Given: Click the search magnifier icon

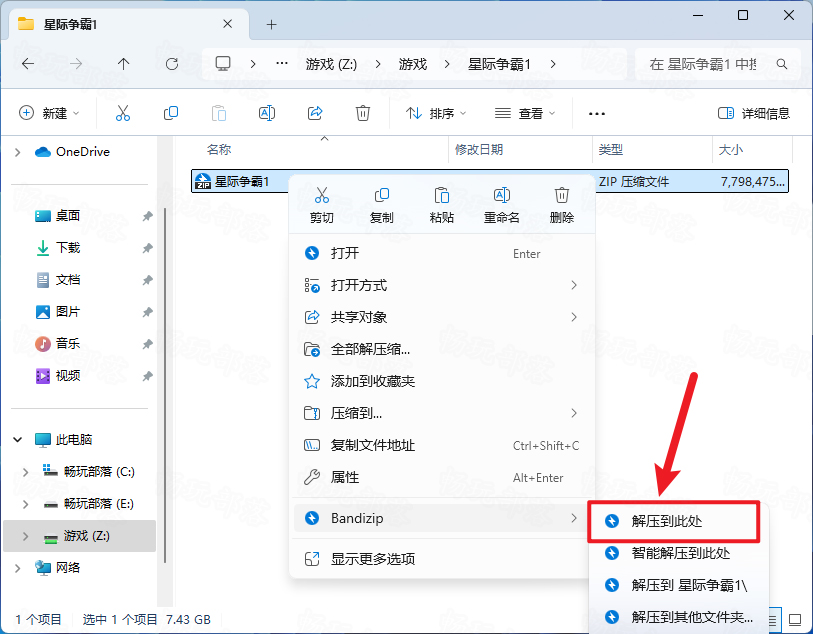Looking at the screenshot, I should click(x=782, y=64).
